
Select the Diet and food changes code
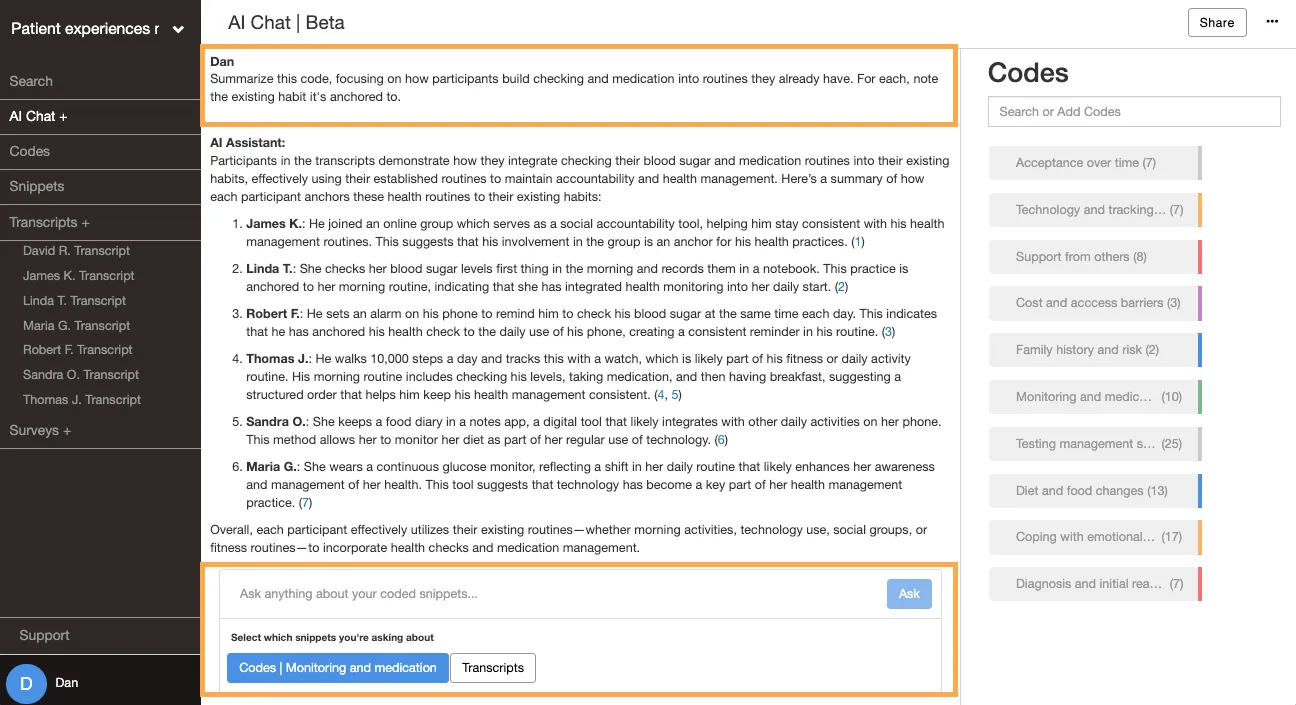pyautogui.click(x=1095, y=491)
